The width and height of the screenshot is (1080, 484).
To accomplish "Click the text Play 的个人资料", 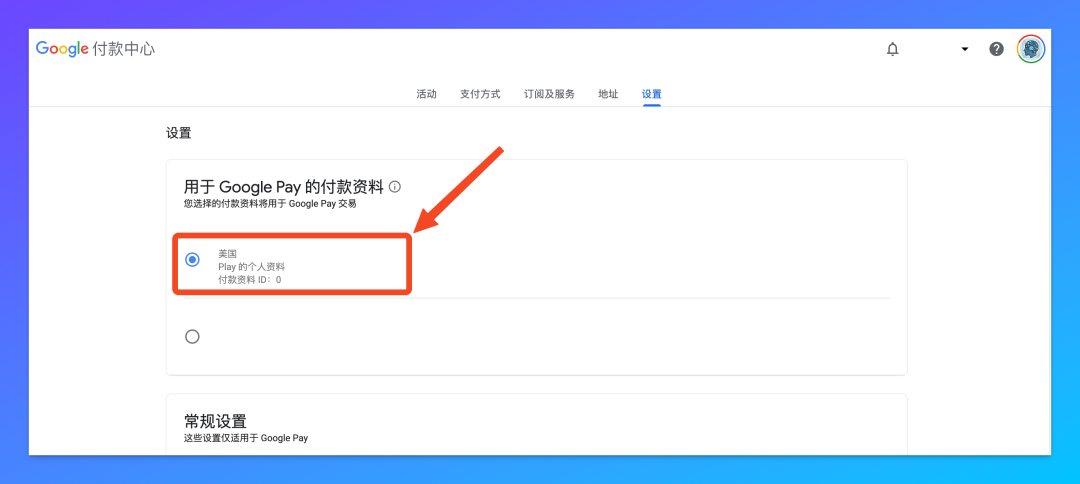I will [x=251, y=266].
